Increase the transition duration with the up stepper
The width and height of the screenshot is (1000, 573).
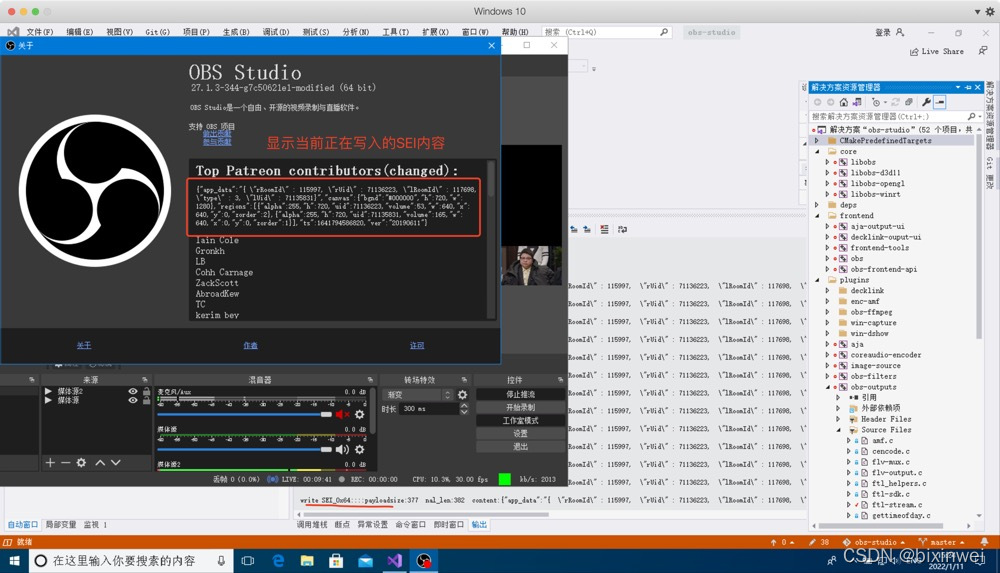[x=464, y=405]
